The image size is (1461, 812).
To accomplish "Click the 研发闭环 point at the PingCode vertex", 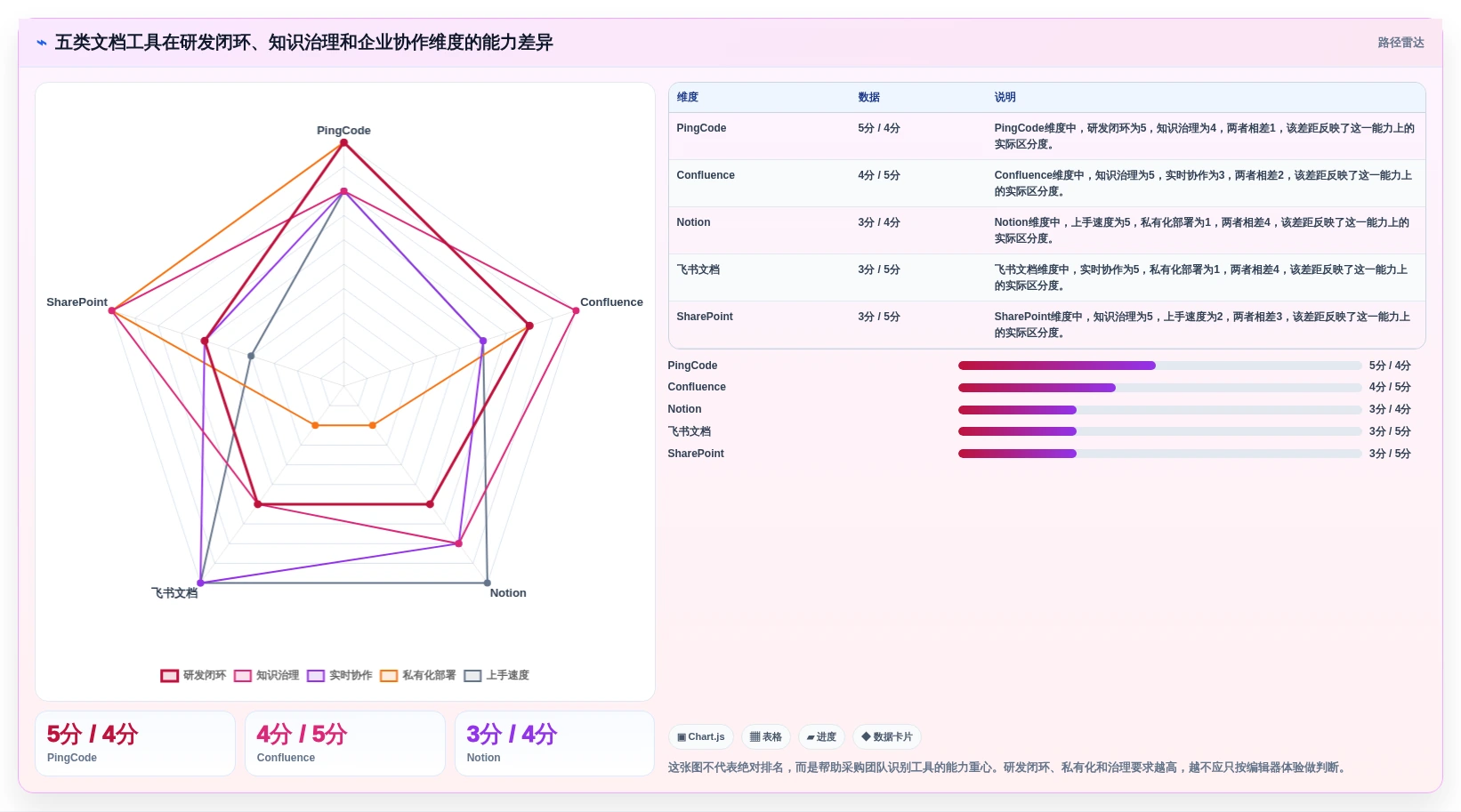I will [343, 143].
